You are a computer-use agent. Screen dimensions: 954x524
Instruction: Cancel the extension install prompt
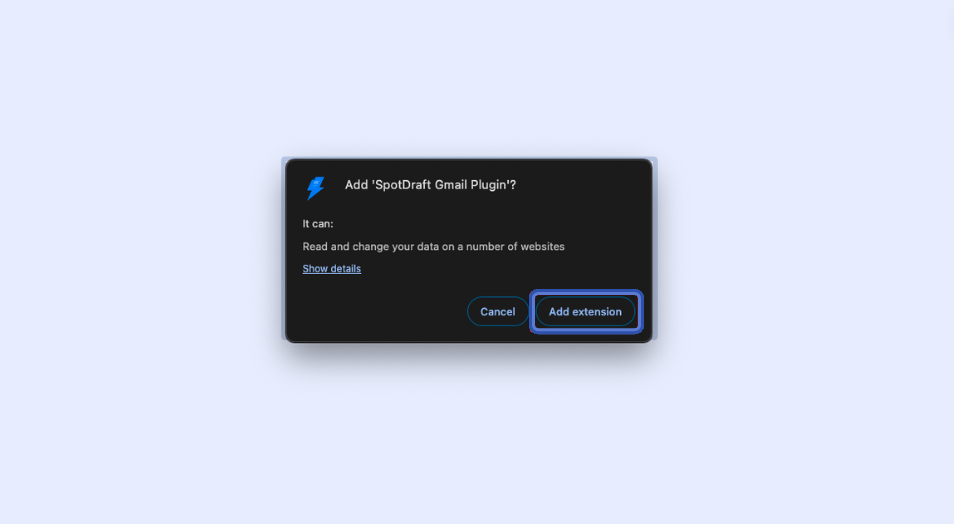coord(498,312)
